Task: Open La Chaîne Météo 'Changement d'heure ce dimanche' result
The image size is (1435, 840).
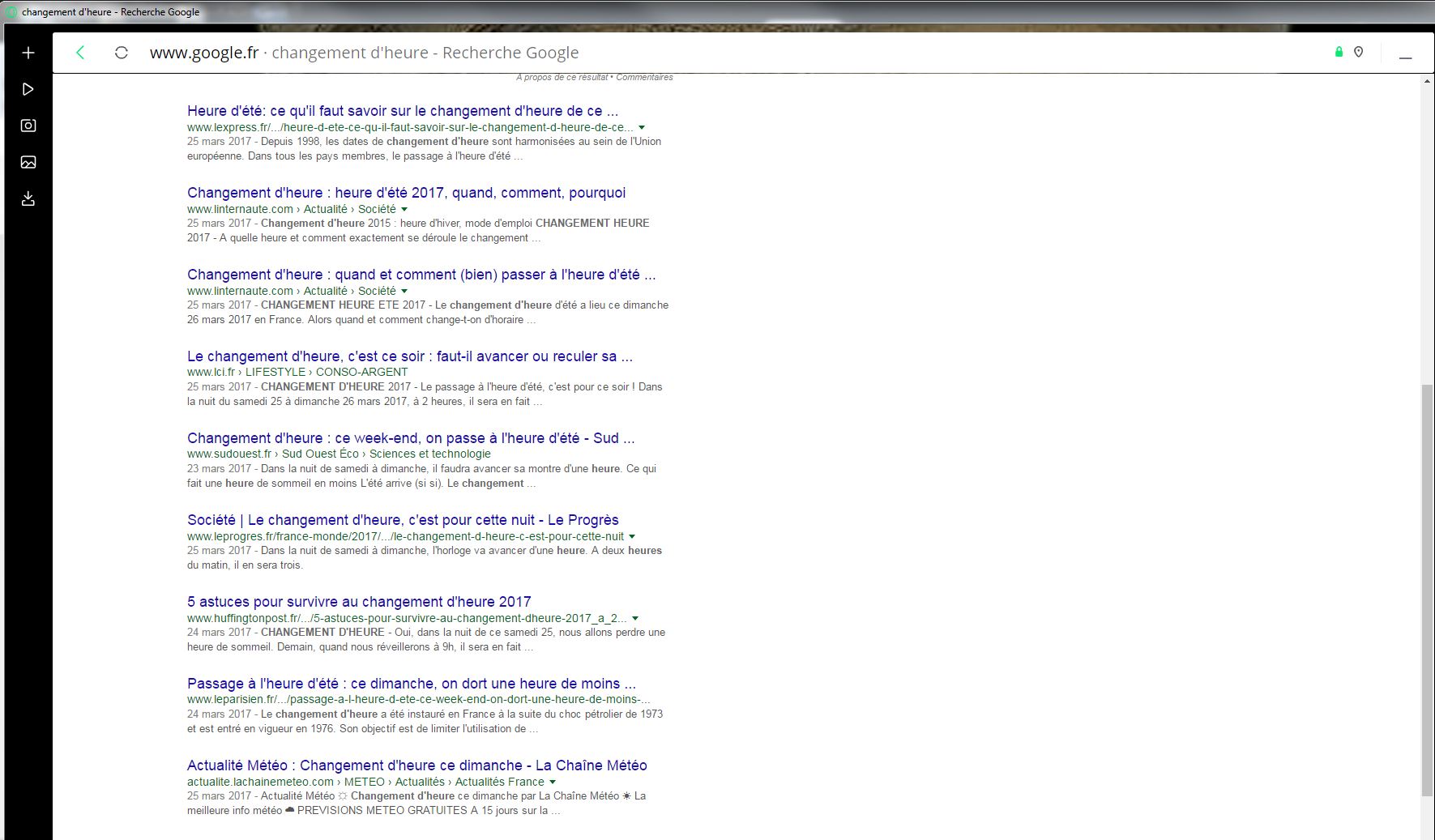Action: tap(417, 765)
